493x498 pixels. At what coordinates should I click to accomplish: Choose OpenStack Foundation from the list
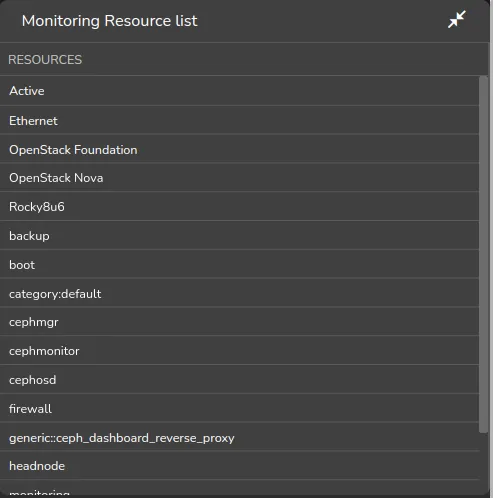[239, 149]
